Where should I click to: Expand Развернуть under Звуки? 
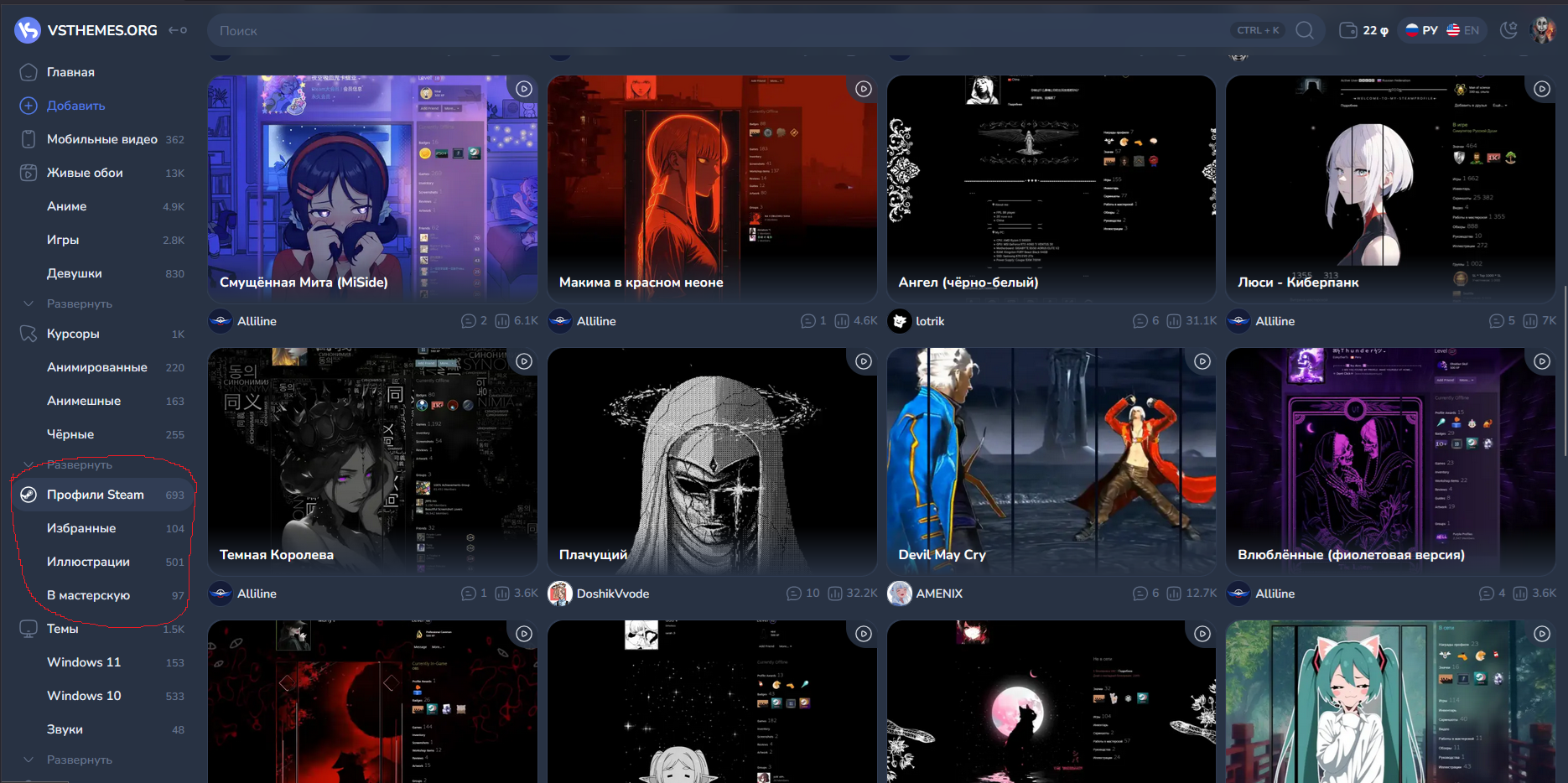pyautogui.click(x=79, y=760)
